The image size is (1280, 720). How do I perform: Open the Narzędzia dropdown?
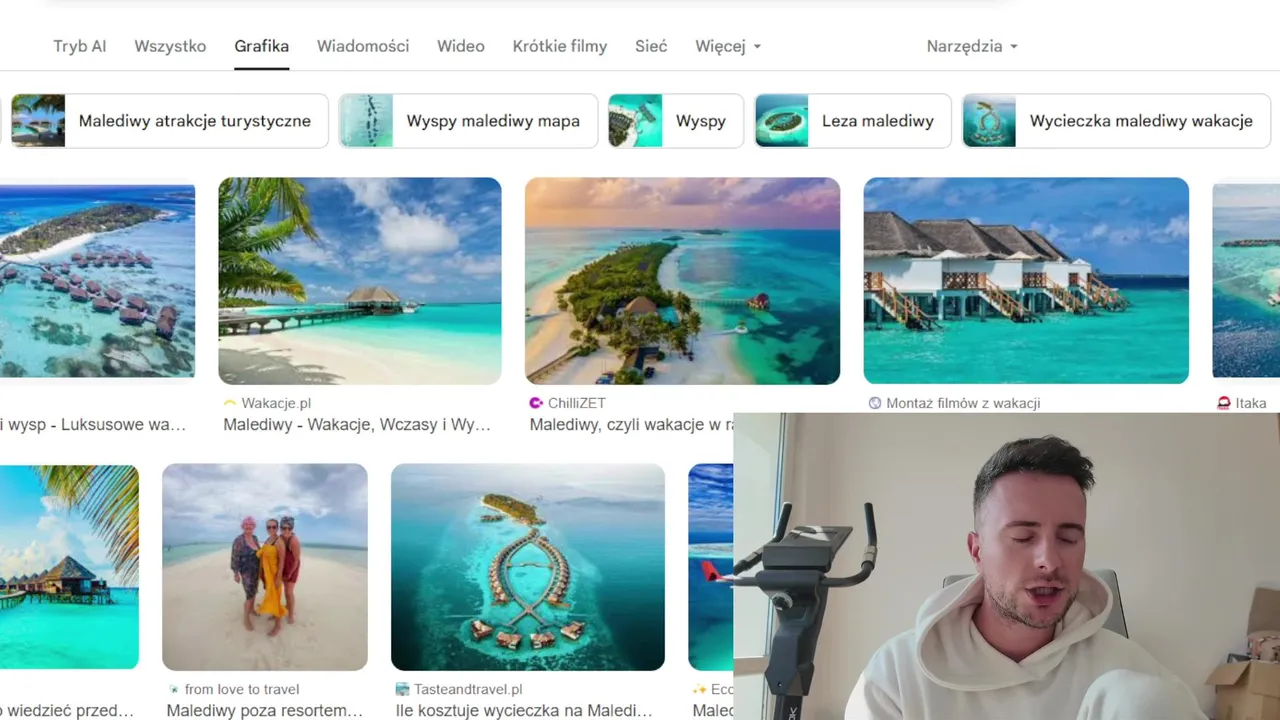click(x=971, y=46)
